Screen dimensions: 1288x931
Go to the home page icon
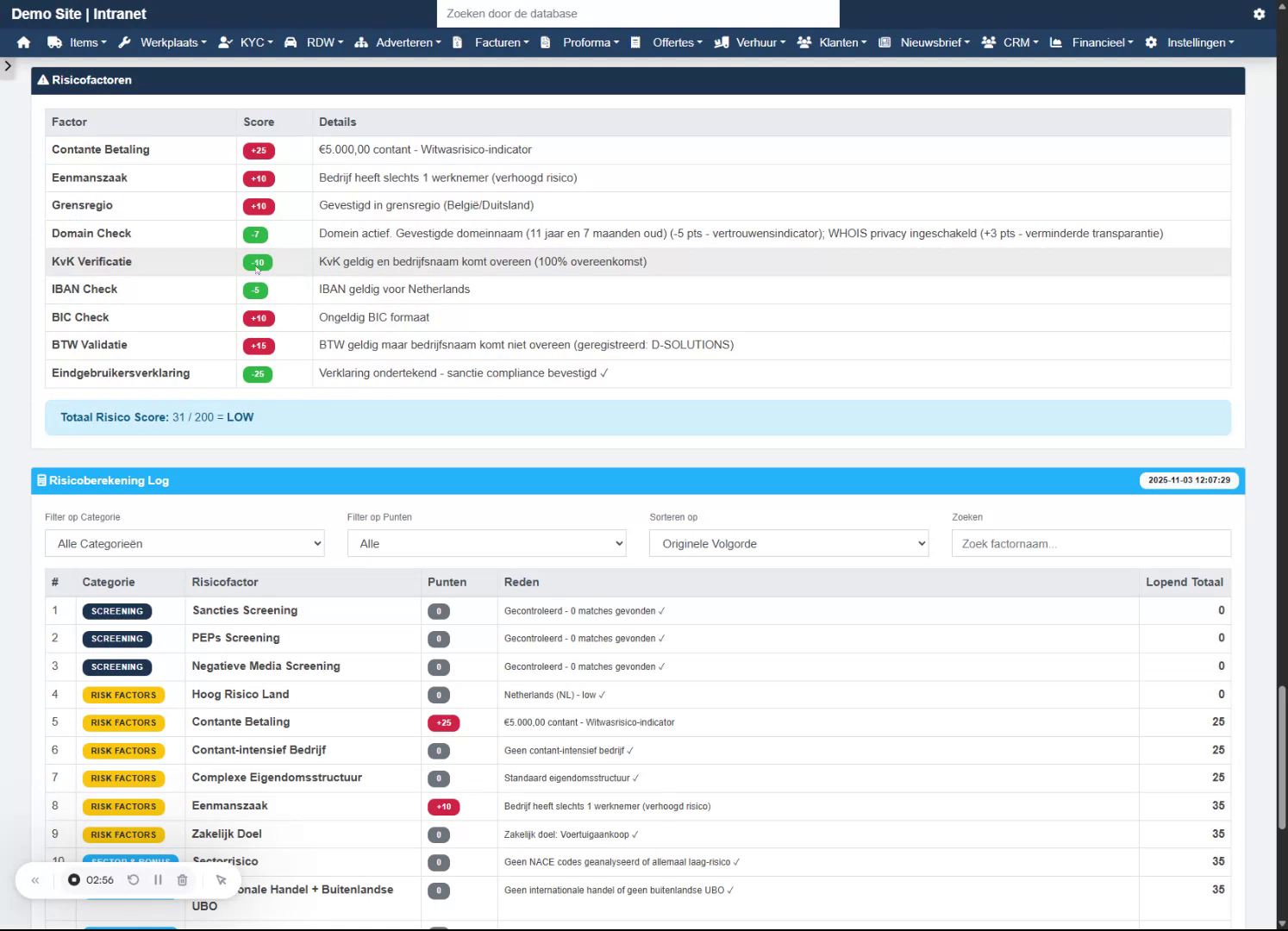[x=23, y=42]
